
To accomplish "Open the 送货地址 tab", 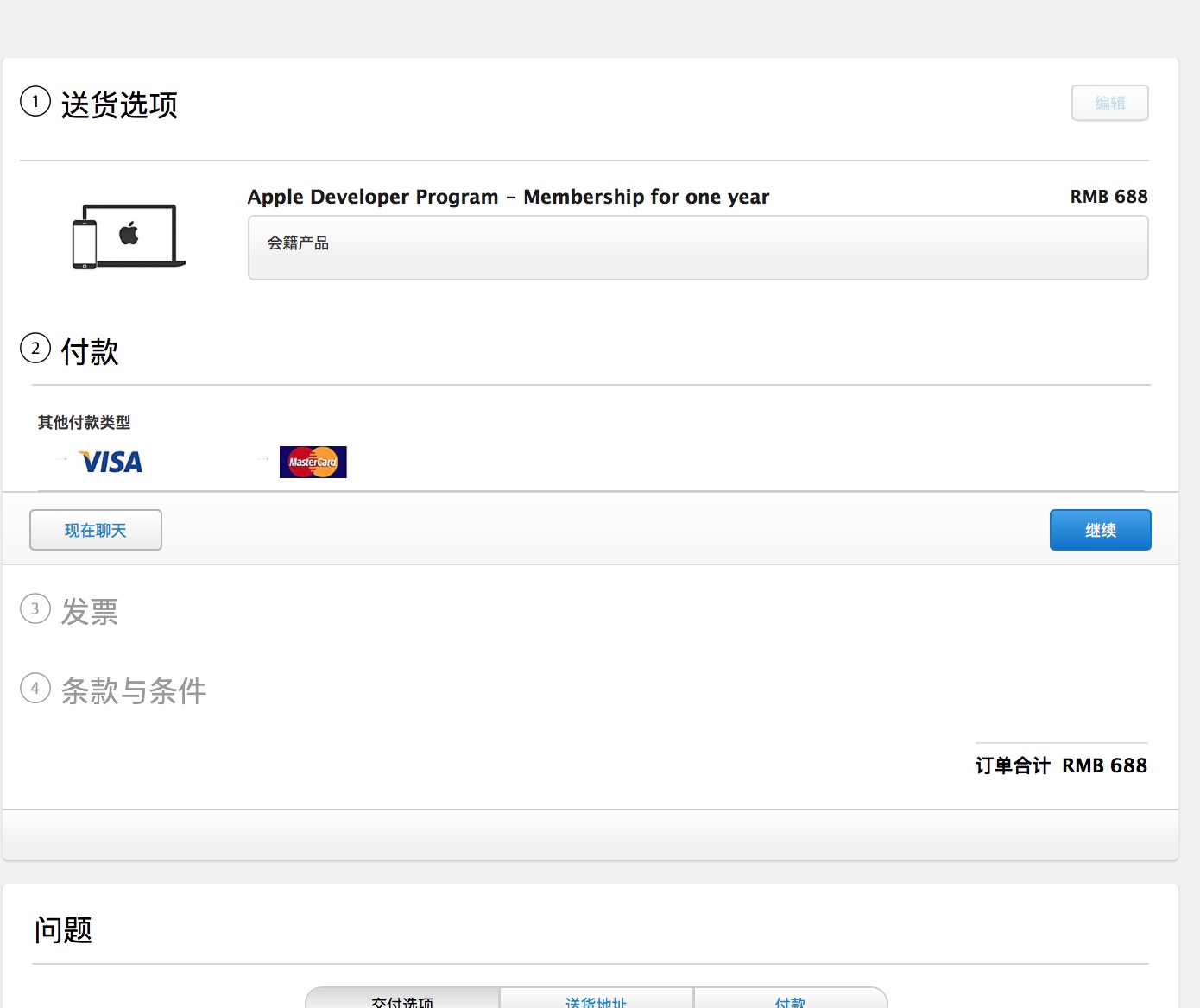I will 596,999.
